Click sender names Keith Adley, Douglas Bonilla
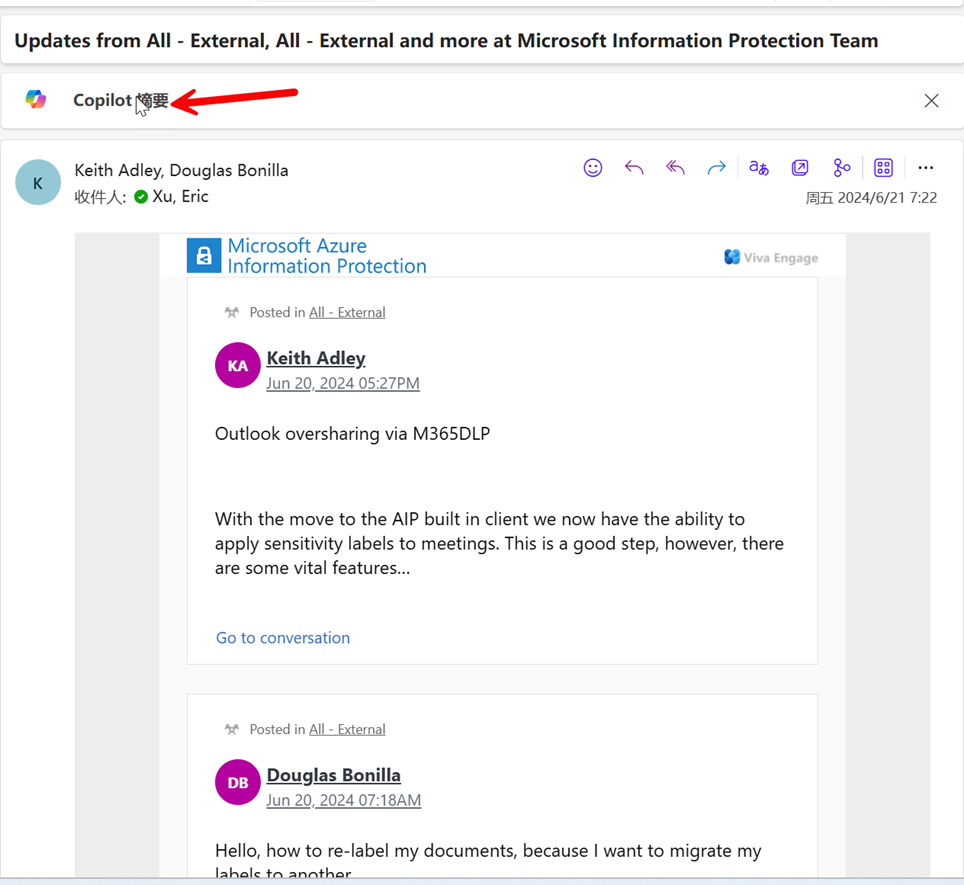The image size is (964, 885). click(x=181, y=170)
